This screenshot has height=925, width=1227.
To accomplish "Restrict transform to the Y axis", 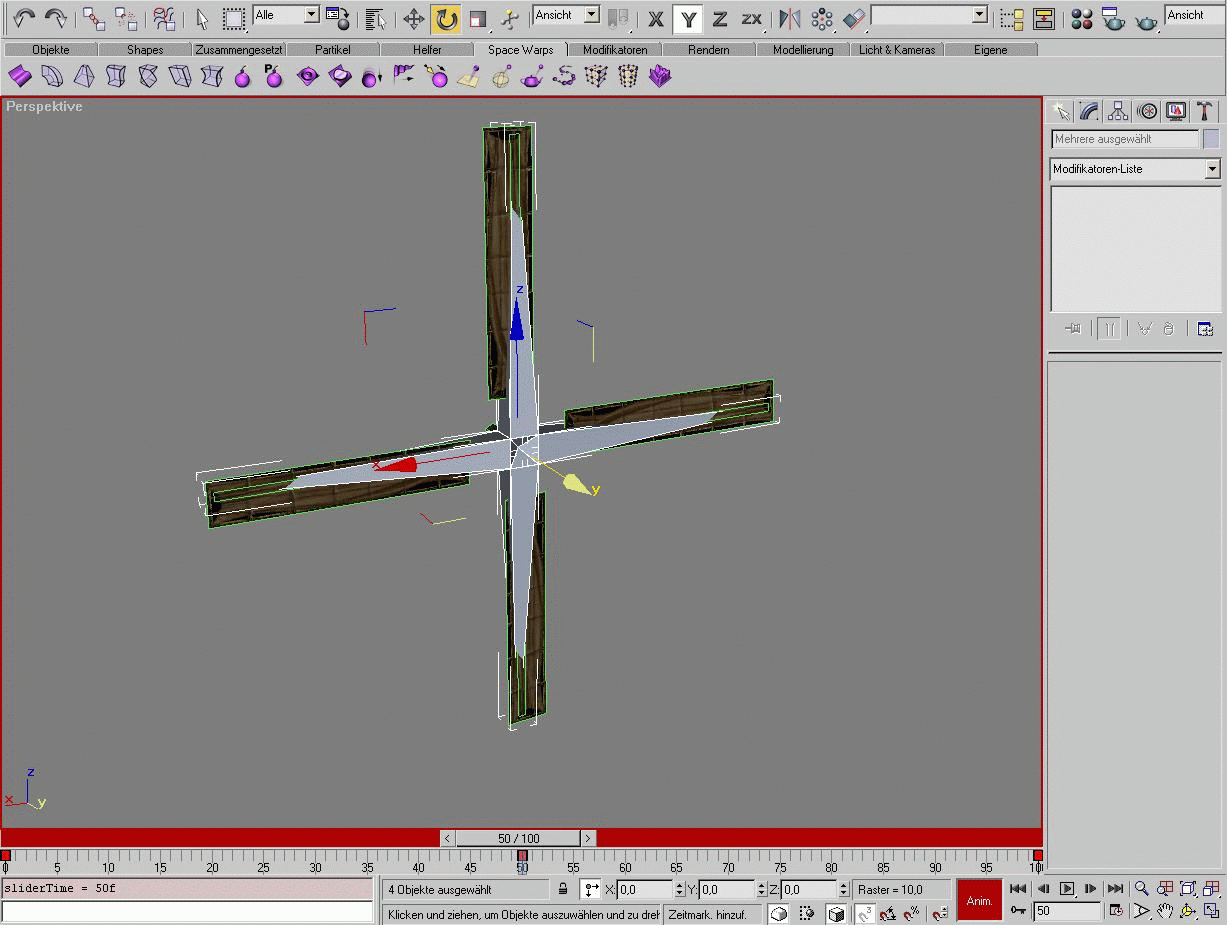I will click(687, 19).
